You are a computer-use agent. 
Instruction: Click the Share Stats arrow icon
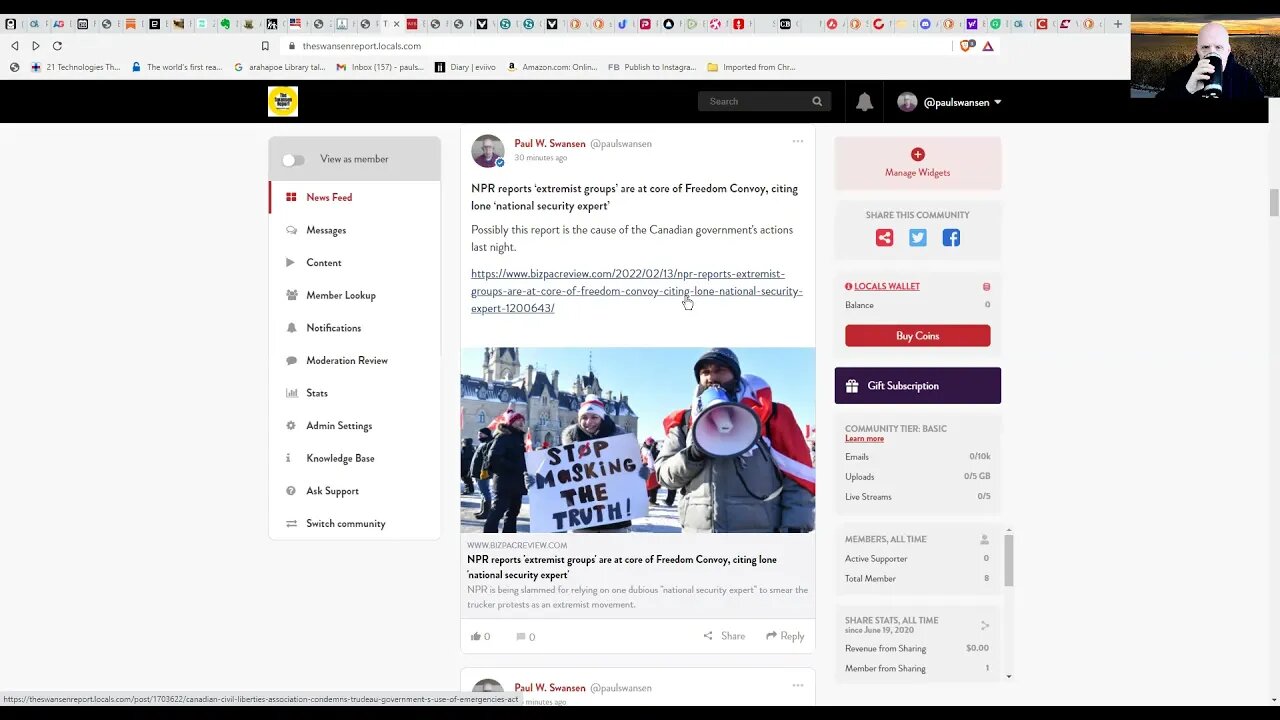(985, 626)
